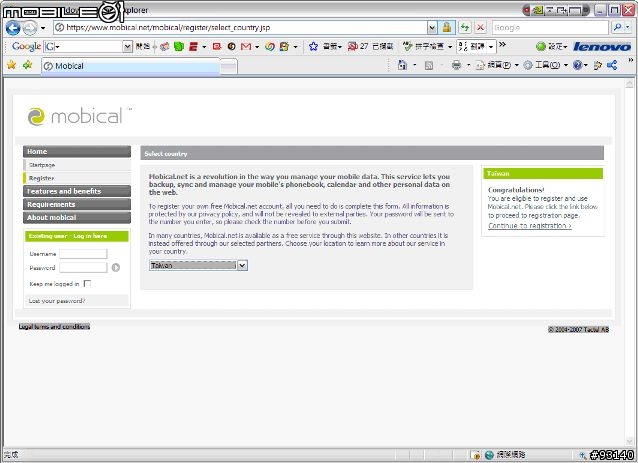
Task: Expand the address bar URL dropdown
Action: 432,28
